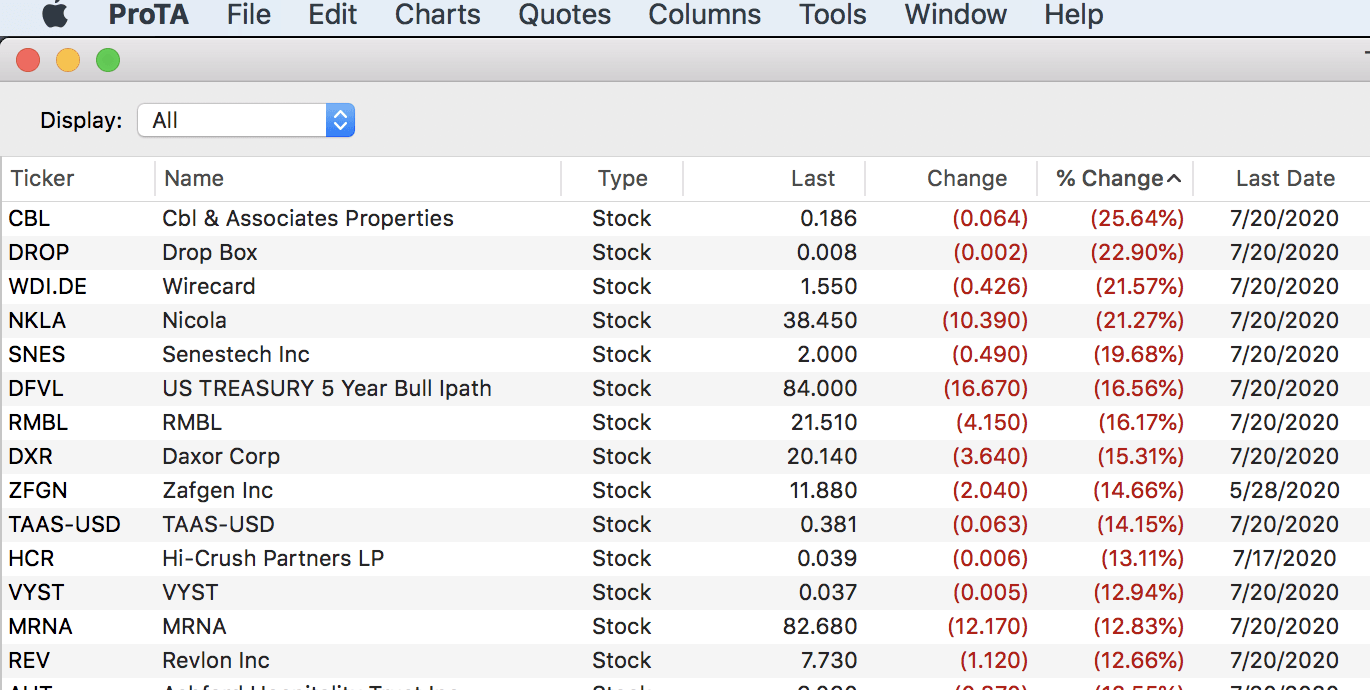Click the name Daxor Corp

[221, 456]
